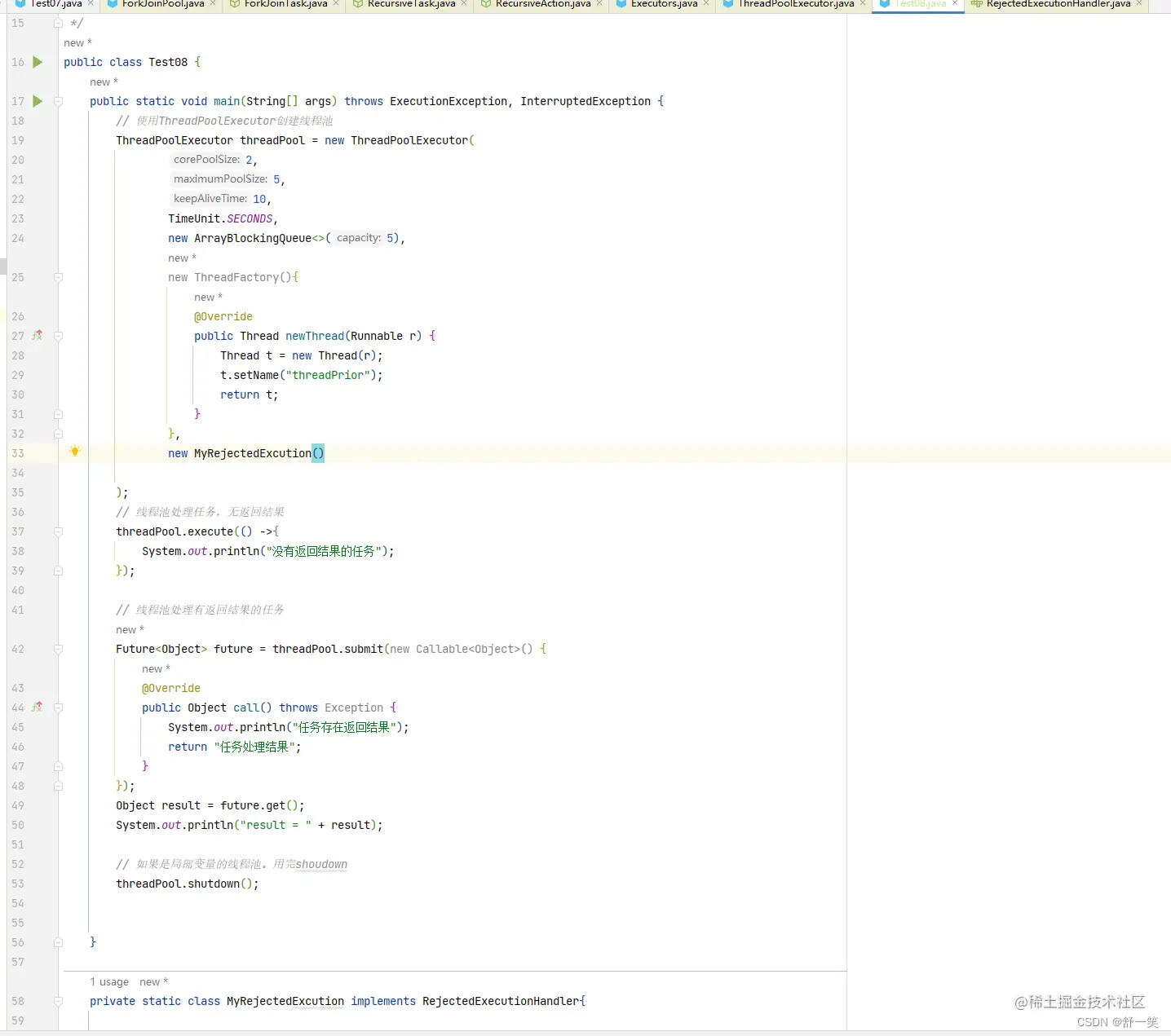Viewport: 1171px width, 1036px height.
Task: Collapse the main method fold on line 17
Action: click(58, 101)
